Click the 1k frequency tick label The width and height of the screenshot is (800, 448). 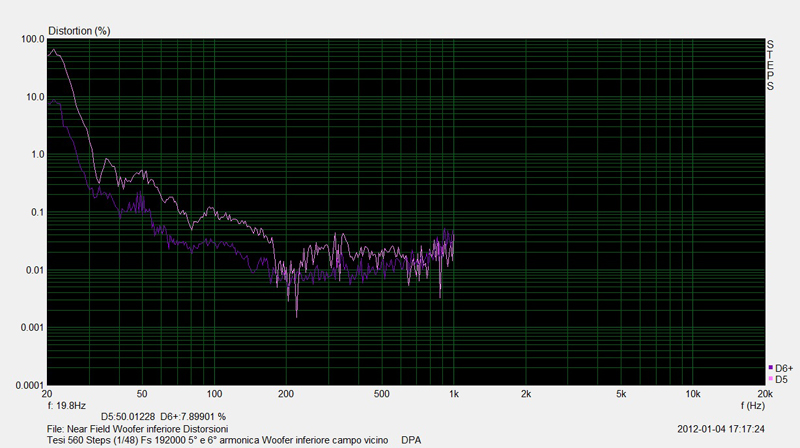[454, 394]
